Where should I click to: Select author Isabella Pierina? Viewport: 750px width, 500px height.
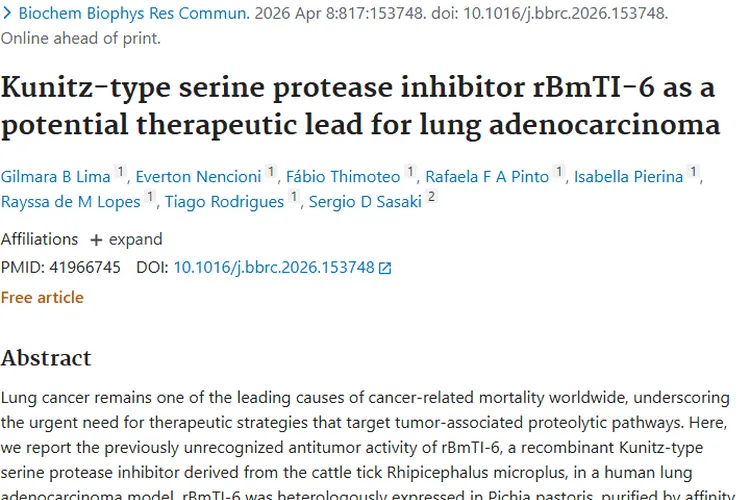pos(628,177)
